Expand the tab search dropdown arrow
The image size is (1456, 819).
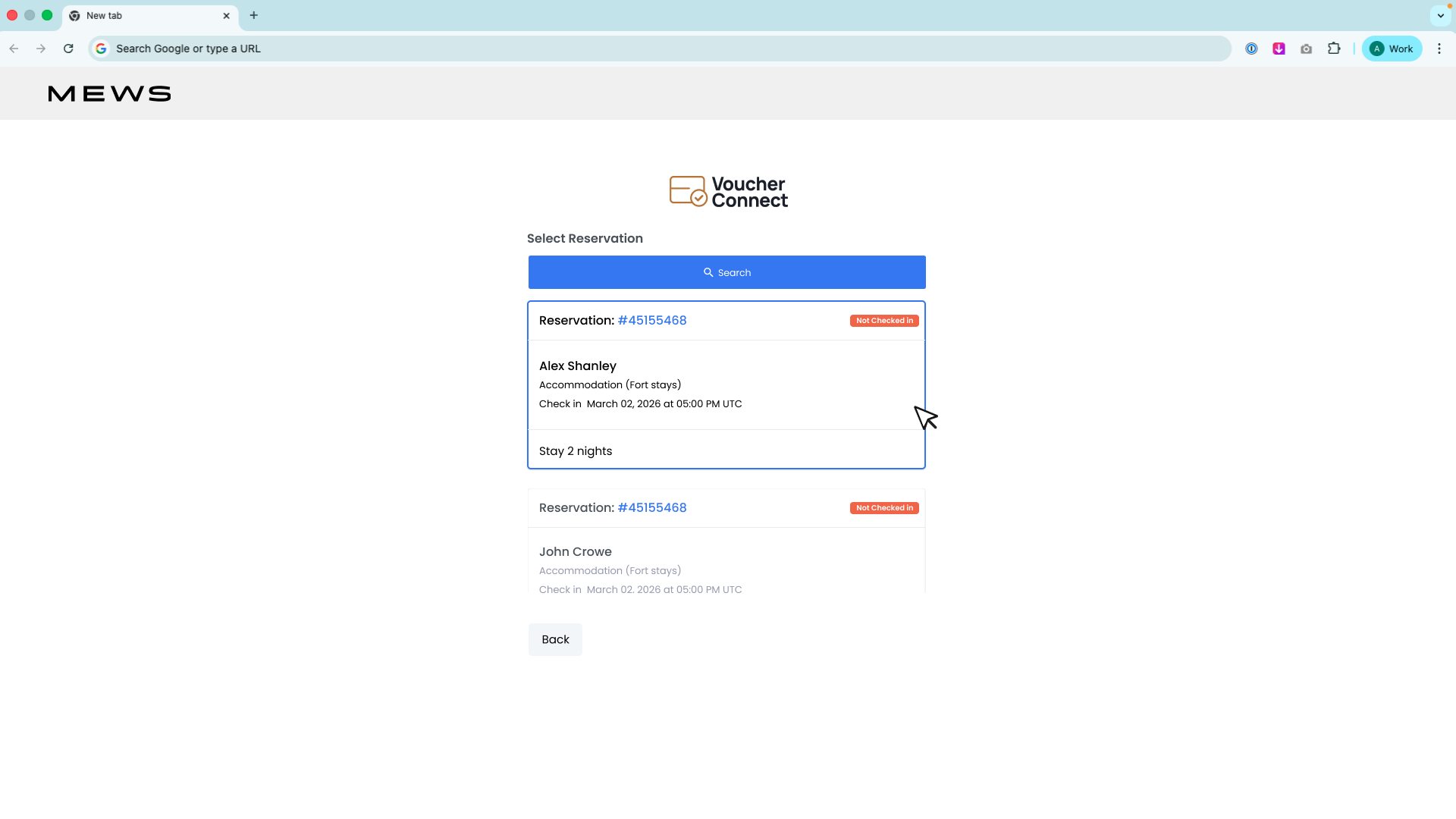1441,15
